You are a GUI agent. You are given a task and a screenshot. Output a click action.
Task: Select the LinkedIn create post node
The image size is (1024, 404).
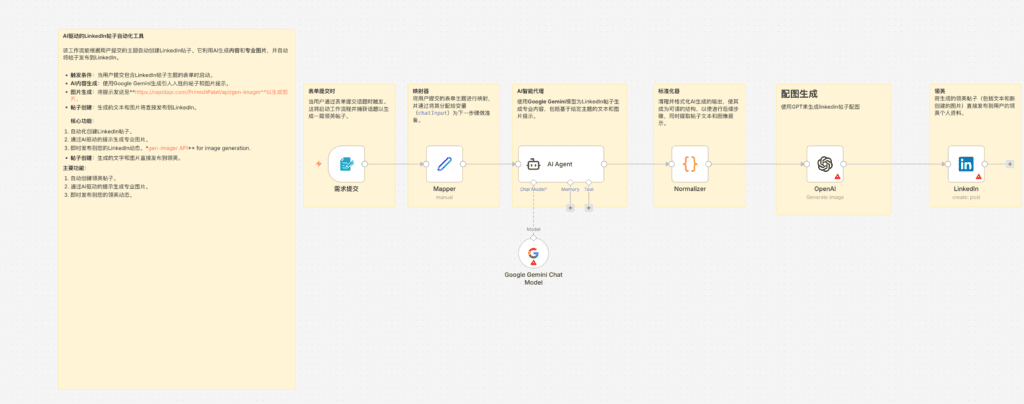[x=965, y=163]
